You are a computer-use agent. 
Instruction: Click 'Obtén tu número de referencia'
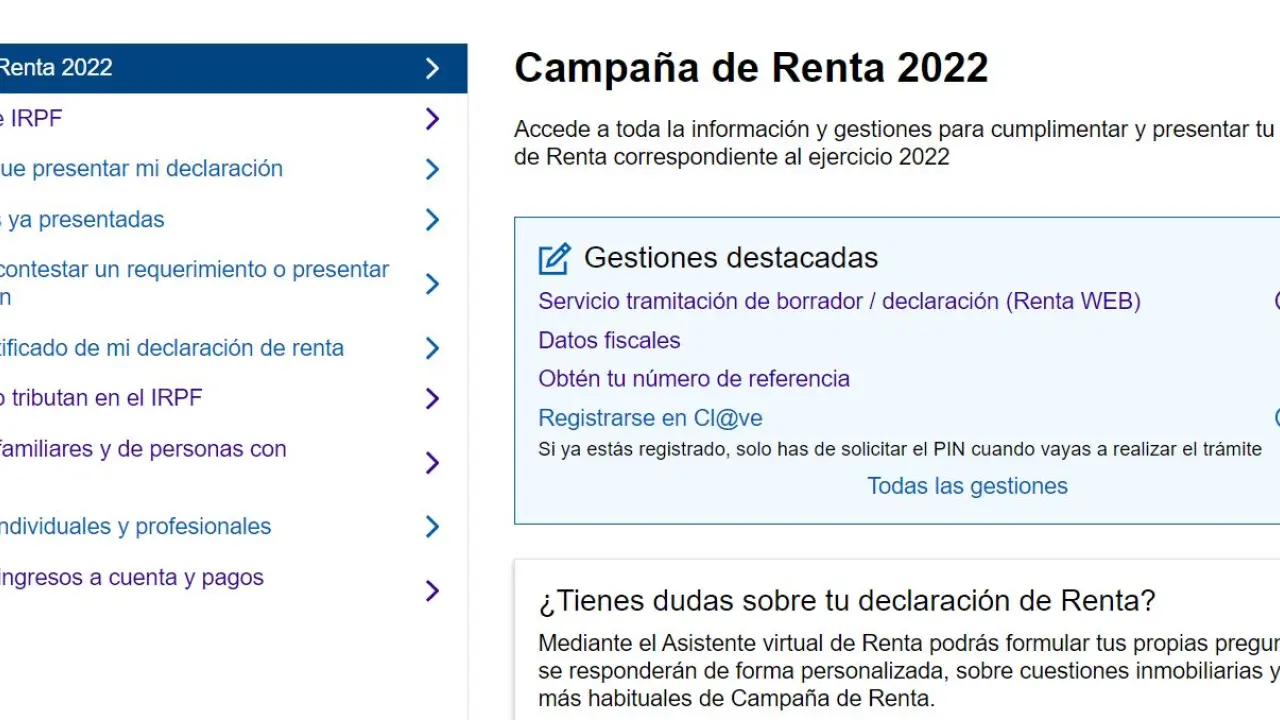(x=694, y=379)
